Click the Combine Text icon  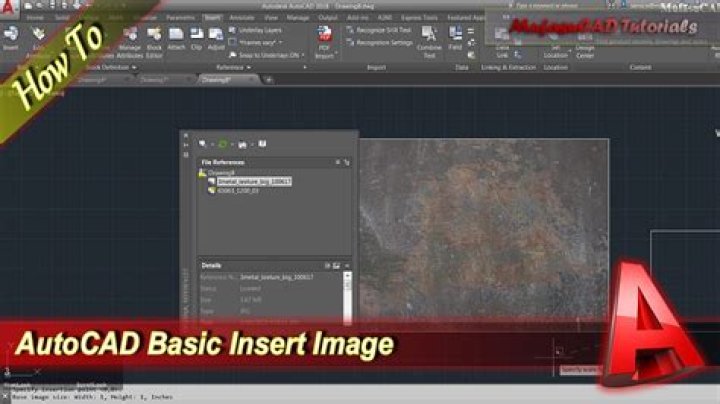(429, 43)
